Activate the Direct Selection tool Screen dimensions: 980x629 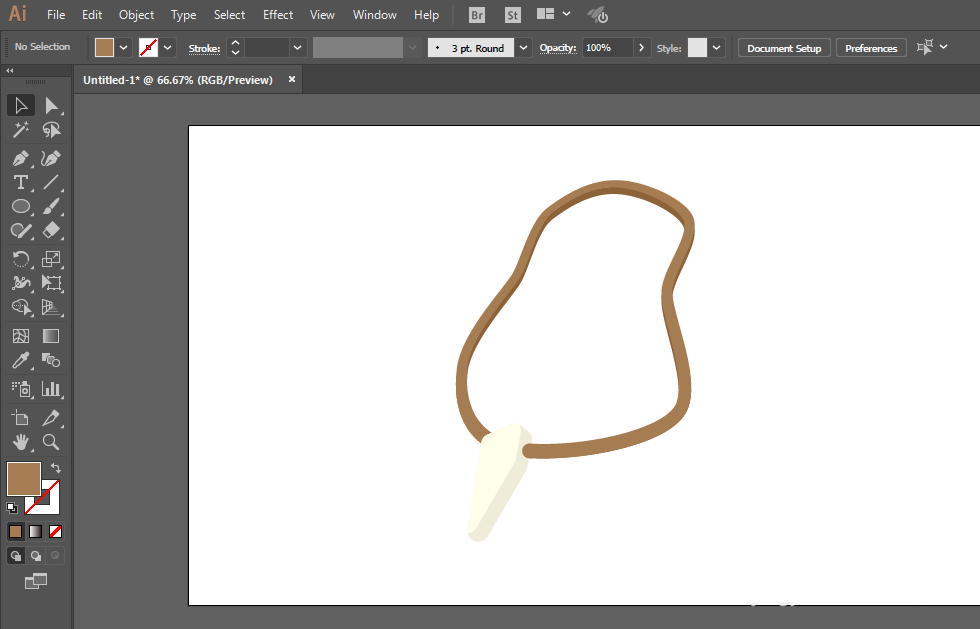[51, 106]
